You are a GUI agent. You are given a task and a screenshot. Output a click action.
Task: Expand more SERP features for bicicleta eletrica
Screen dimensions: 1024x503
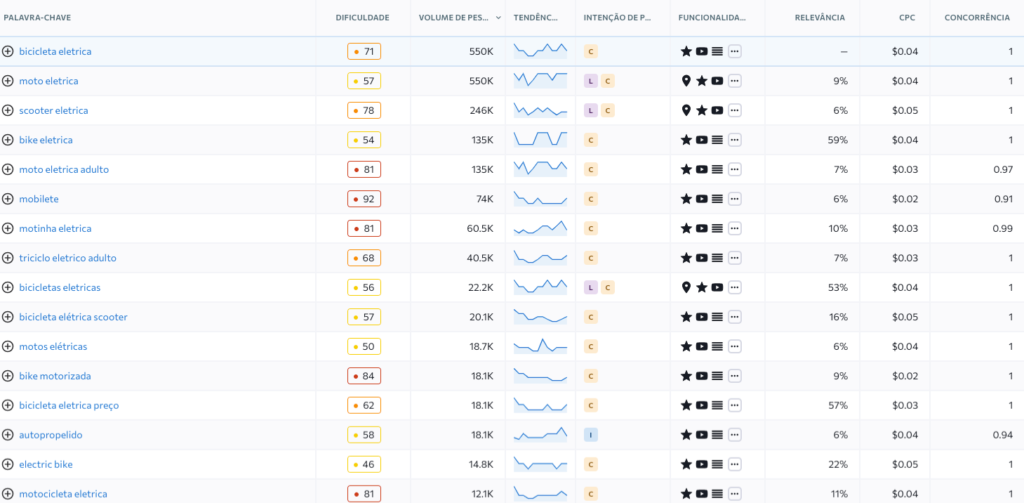pyautogui.click(x=735, y=51)
